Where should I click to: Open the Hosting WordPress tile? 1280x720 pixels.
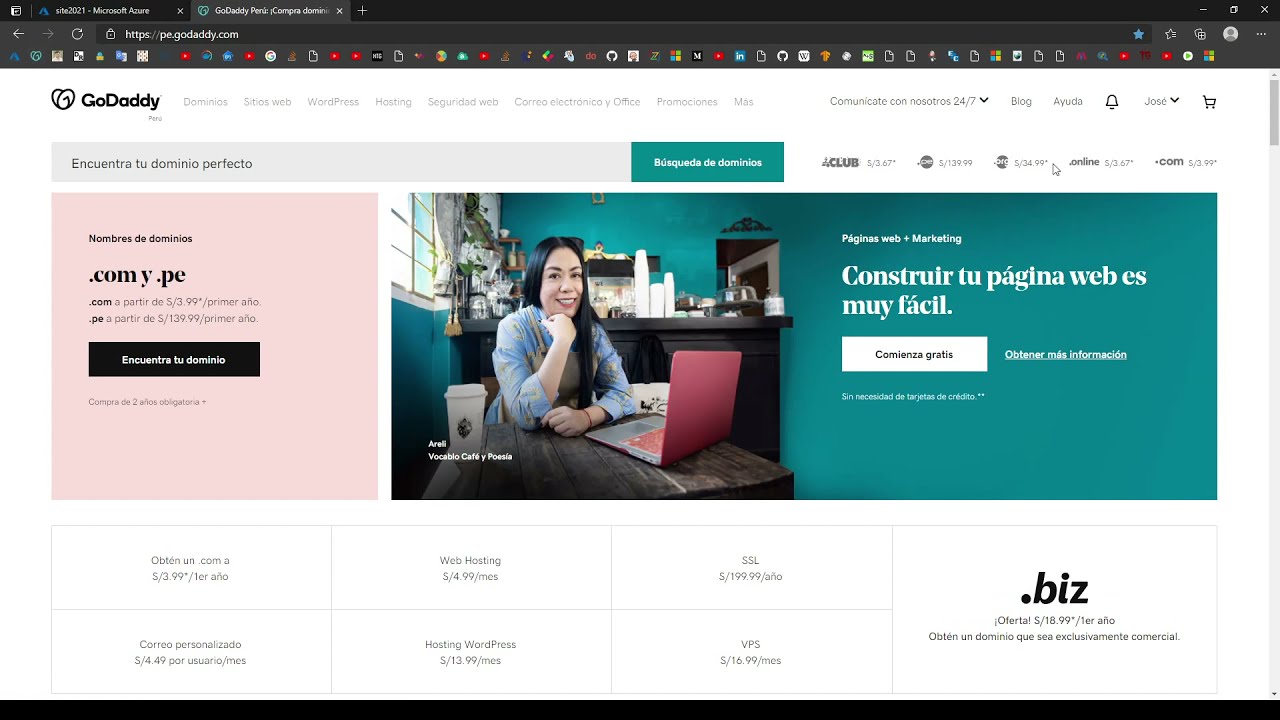click(x=471, y=652)
